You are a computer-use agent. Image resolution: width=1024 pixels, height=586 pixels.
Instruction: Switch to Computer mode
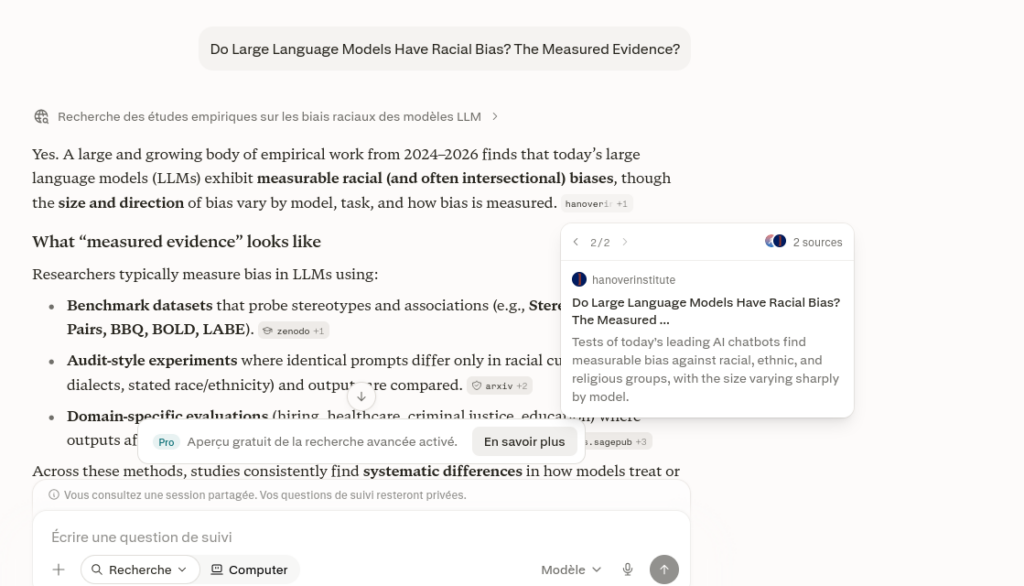pyautogui.click(x=249, y=570)
